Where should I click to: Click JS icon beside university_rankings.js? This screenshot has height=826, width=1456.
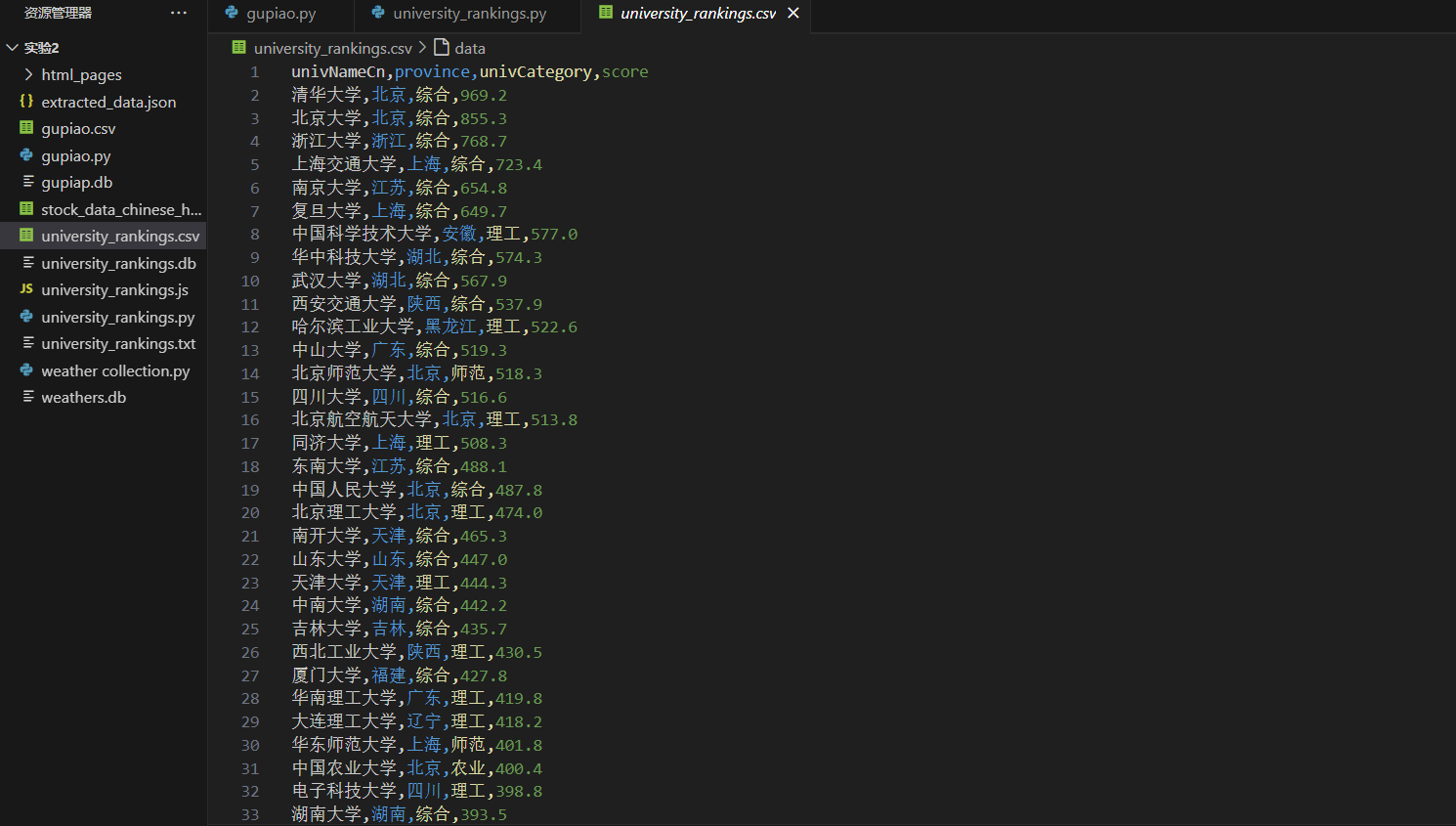pos(26,289)
